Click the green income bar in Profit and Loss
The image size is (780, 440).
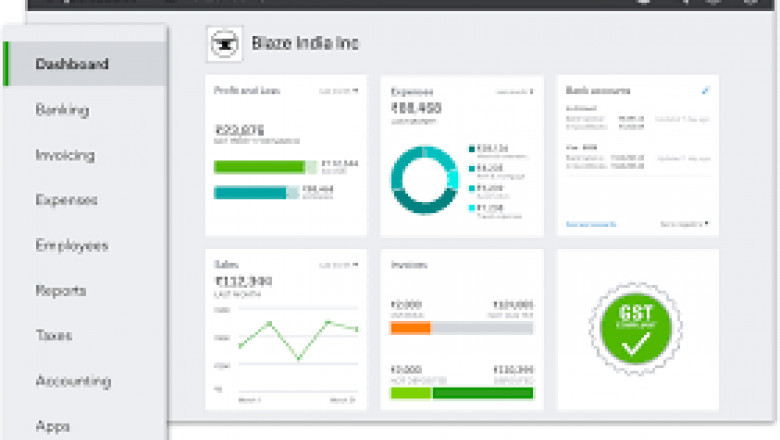[259, 166]
